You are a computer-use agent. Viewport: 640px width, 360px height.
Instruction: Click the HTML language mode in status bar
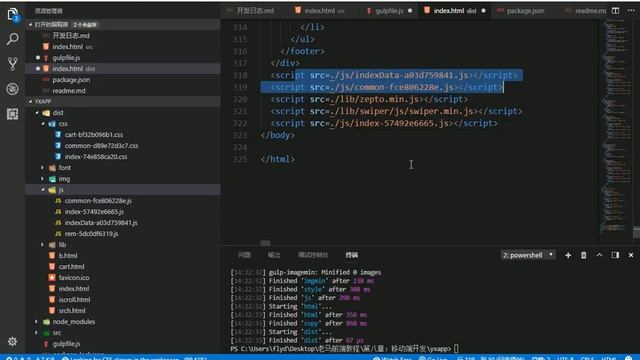click(x=609, y=358)
